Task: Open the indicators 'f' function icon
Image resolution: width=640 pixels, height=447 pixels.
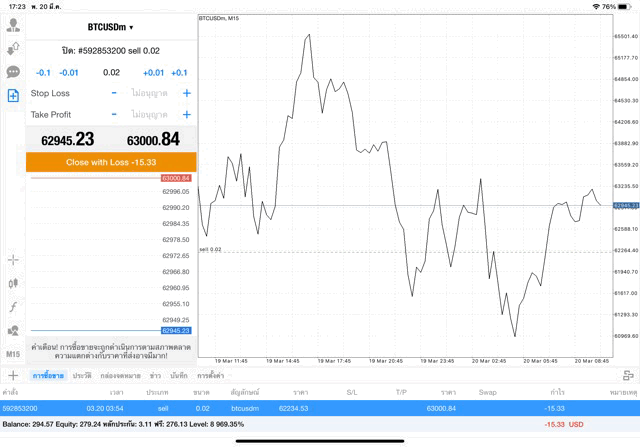Action: tap(13, 307)
